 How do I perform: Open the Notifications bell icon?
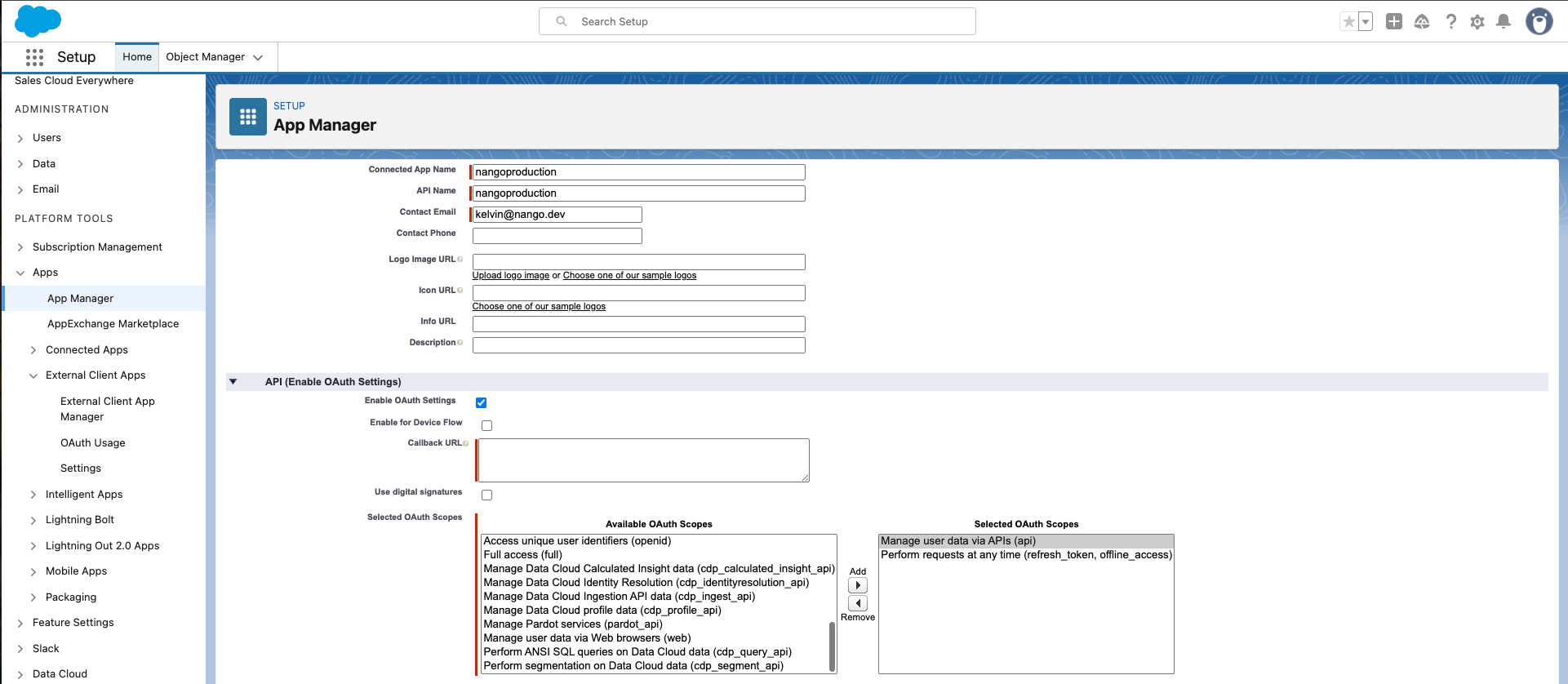pyautogui.click(x=1504, y=22)
